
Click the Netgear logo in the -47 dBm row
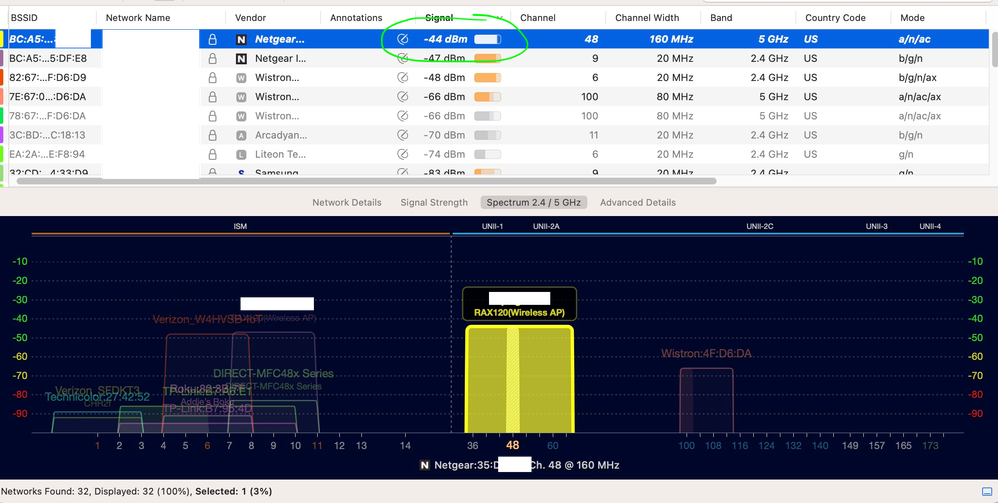tap(241, 59)
